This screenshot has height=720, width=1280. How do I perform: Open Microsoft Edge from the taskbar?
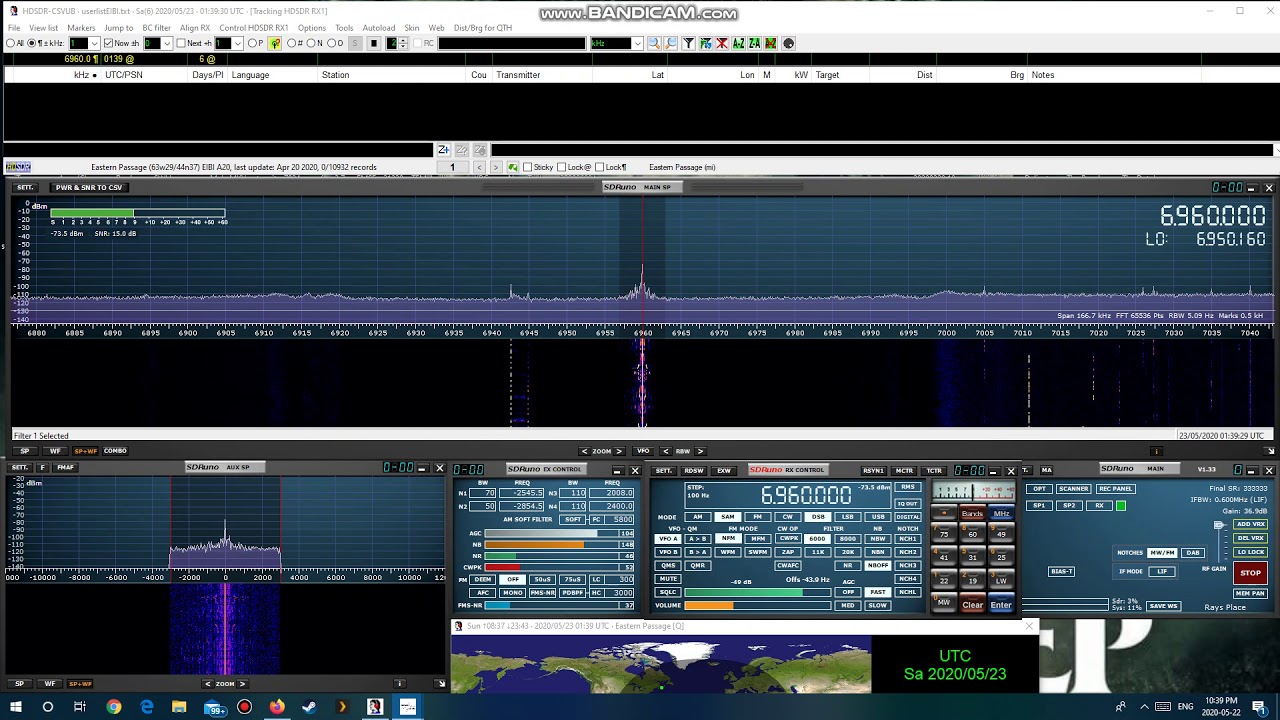147,707
